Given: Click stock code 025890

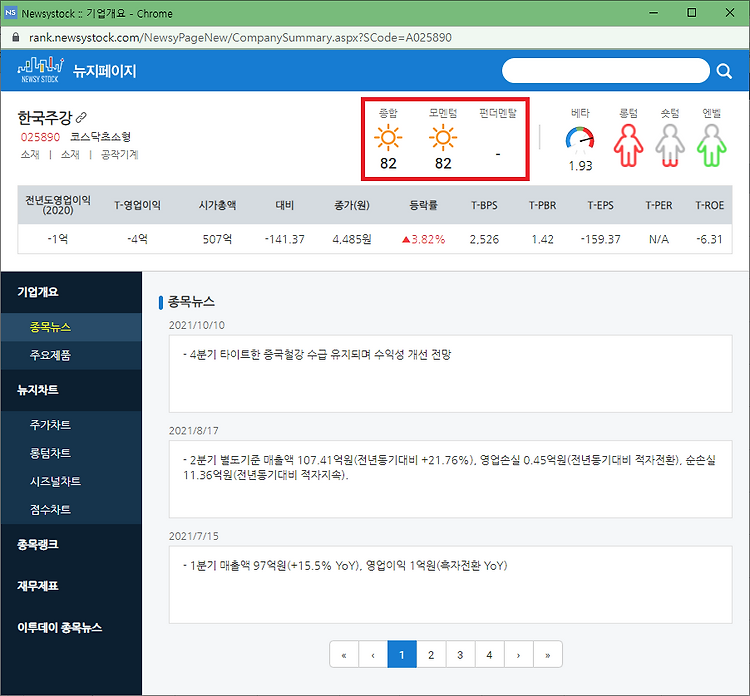Looking at the screenshot, I should click(40, 137).
